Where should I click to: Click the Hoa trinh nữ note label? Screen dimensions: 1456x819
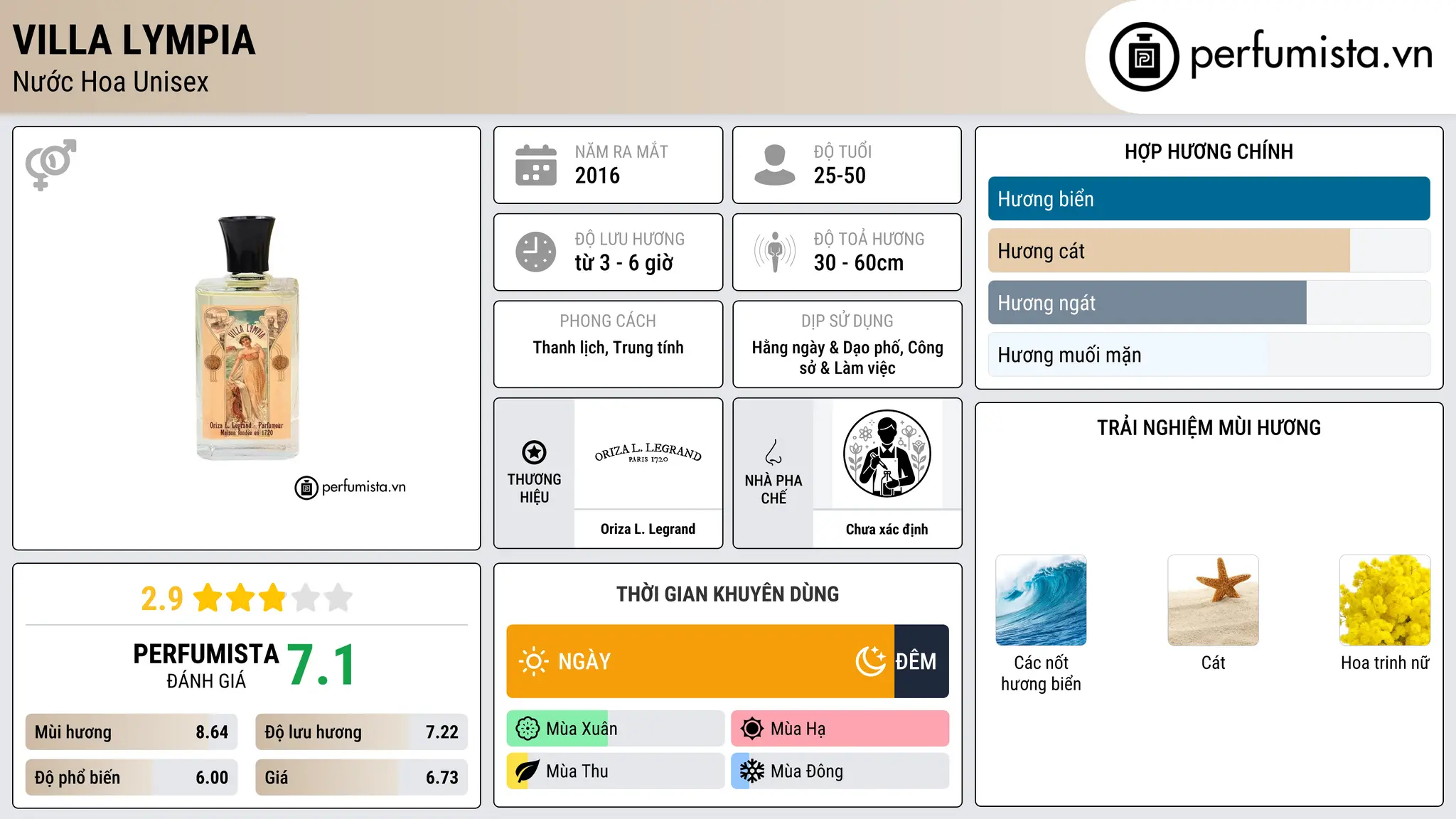pyautogui.click(x=1385, y=663)
